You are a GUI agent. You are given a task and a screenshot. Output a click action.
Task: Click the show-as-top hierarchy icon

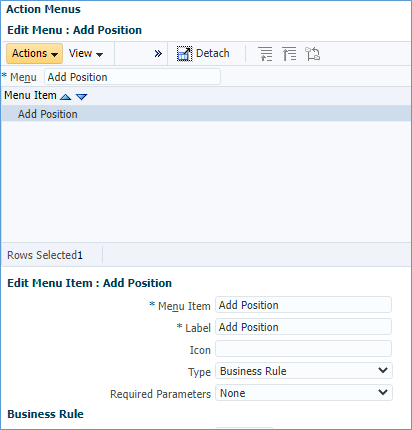[289, 54]
